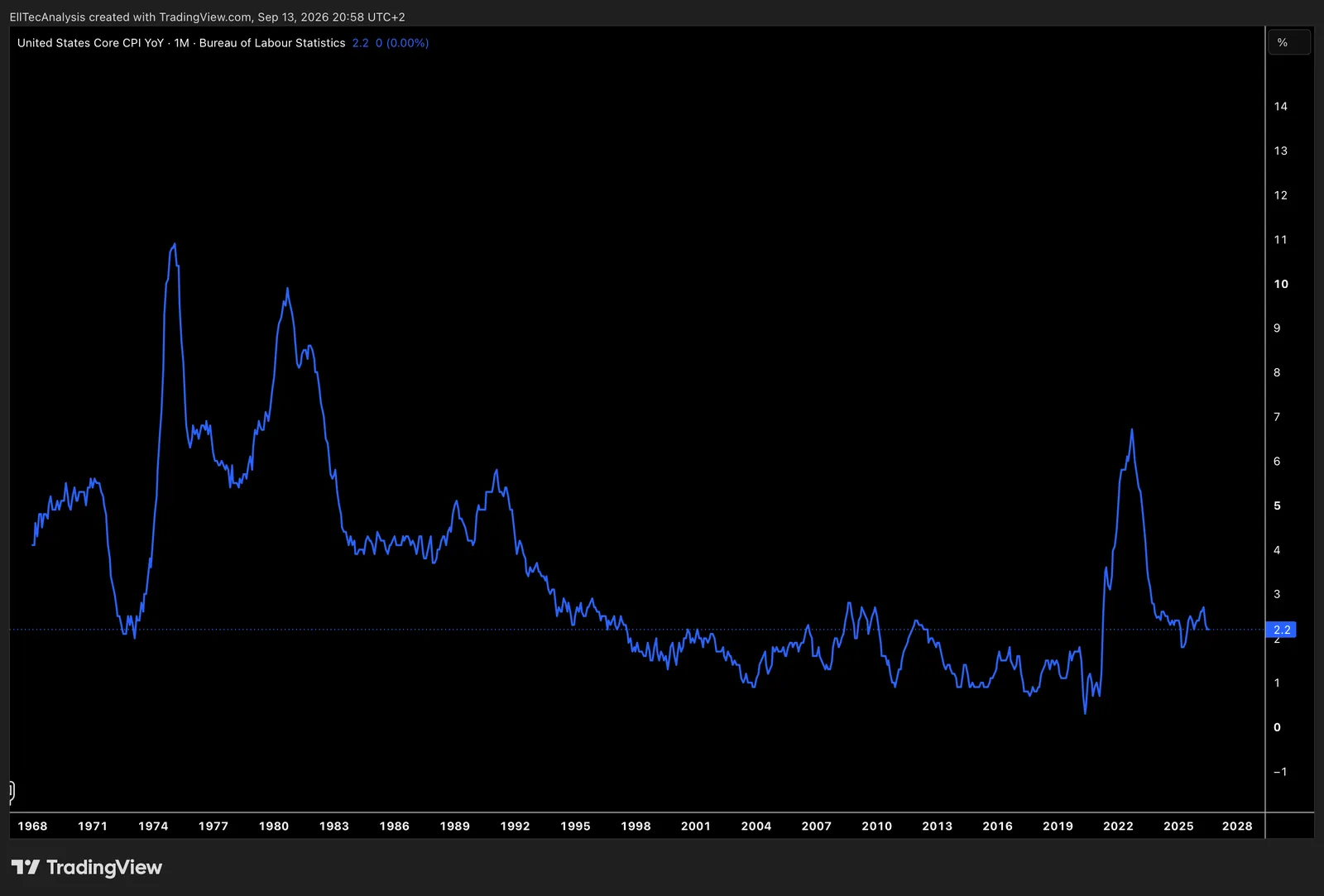1324x896 pixels.
Task: Click the 2025 time axis label
Action: click(x=1178, y=826)
